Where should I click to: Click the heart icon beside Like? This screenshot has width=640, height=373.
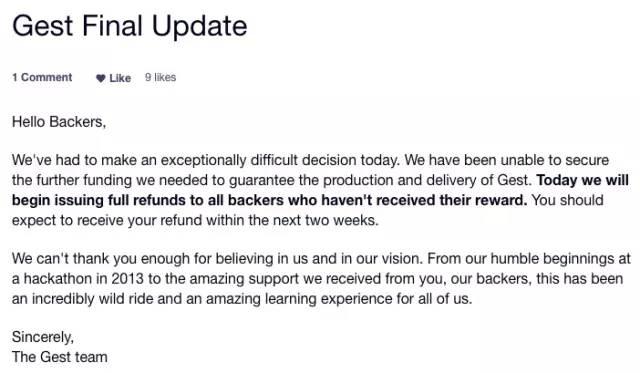[x=100, y=78]
